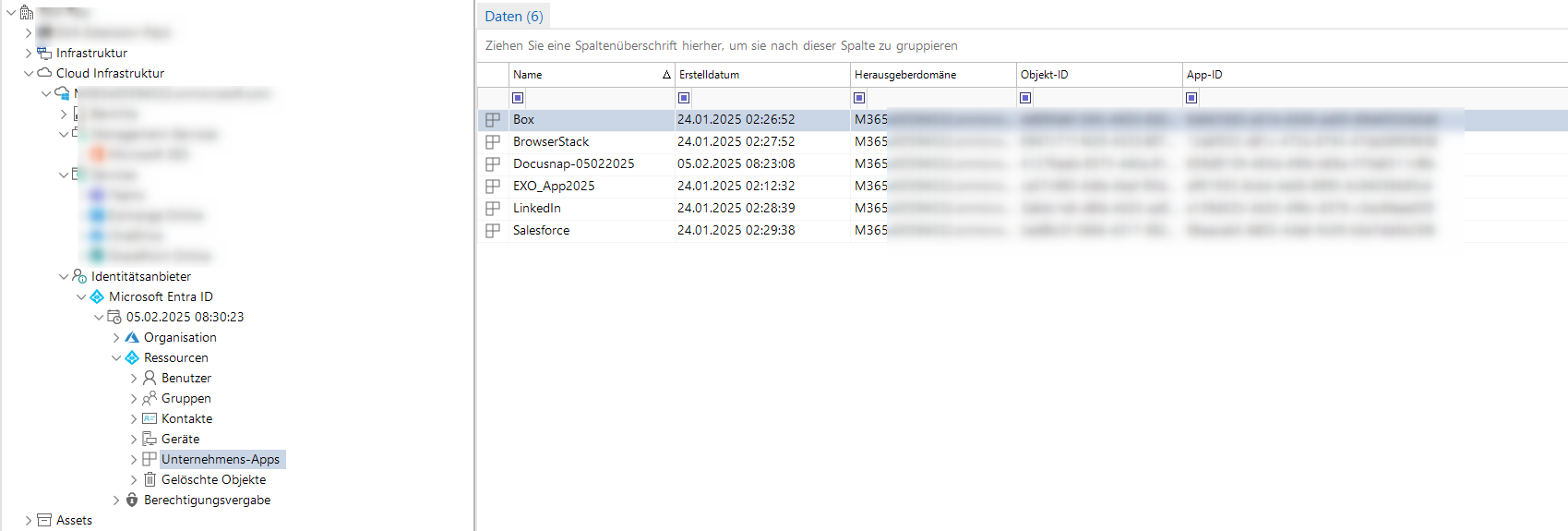Screen dimensions: 1568x531
Task: Expand the Organisation node
Action: 115,337
